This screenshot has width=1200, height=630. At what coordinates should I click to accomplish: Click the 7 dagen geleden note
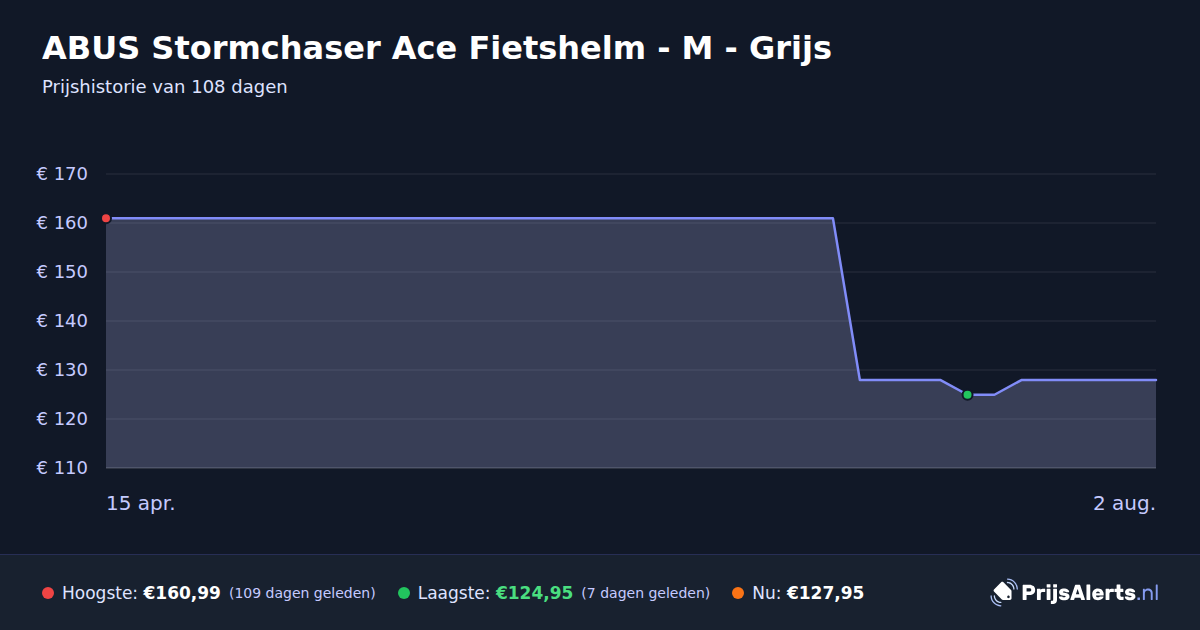tap(645, 593)
